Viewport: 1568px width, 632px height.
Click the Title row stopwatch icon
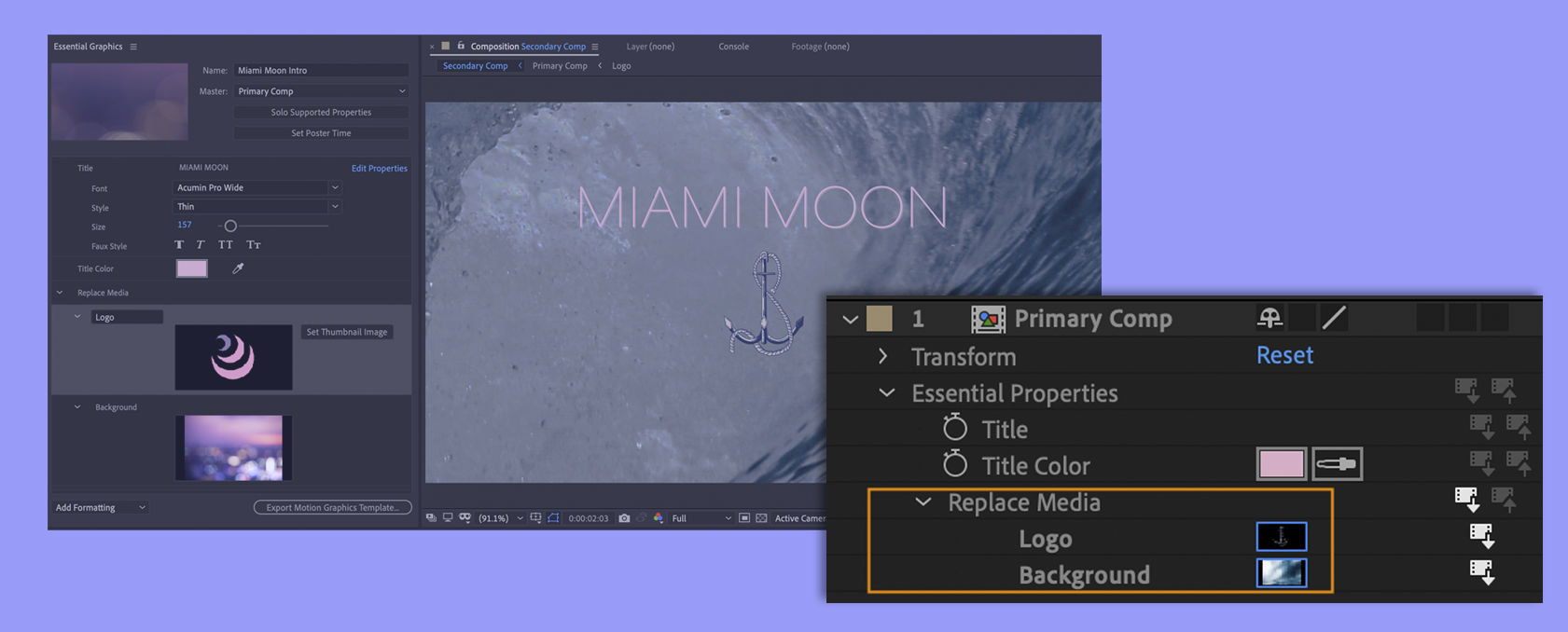pos(955,428)
